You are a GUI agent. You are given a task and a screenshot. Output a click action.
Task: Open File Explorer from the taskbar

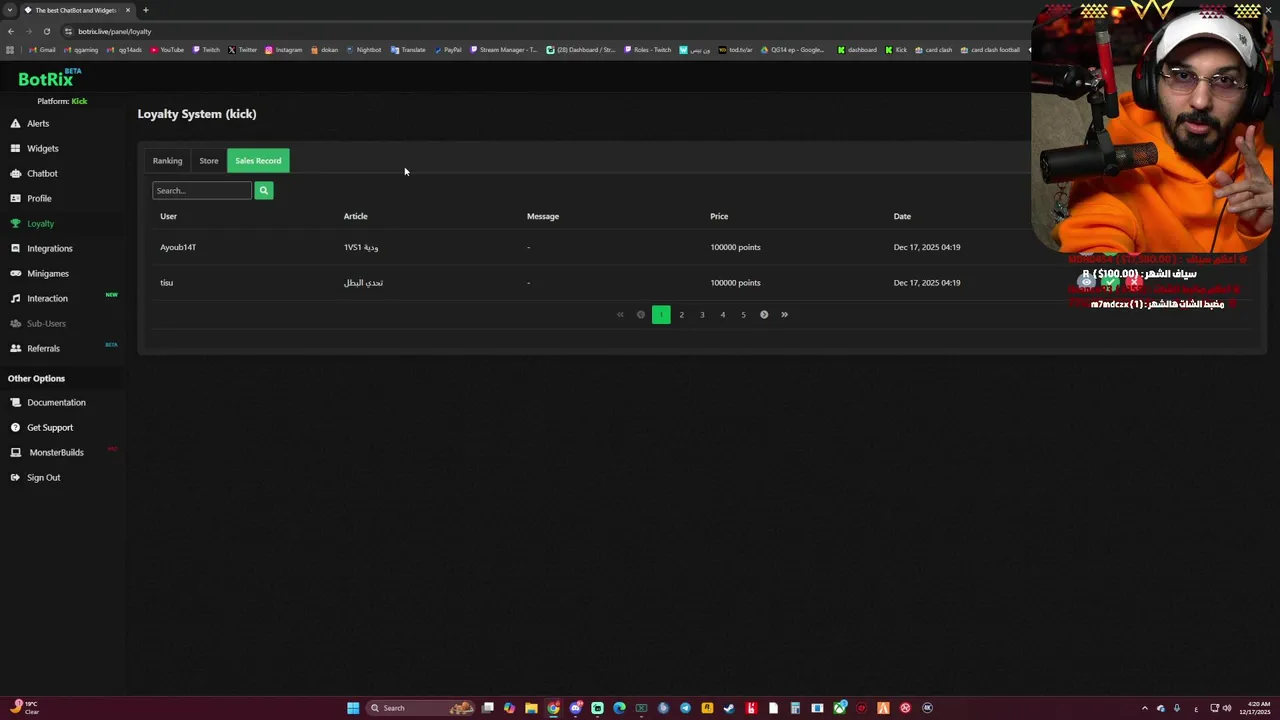[x=531, y=708]
